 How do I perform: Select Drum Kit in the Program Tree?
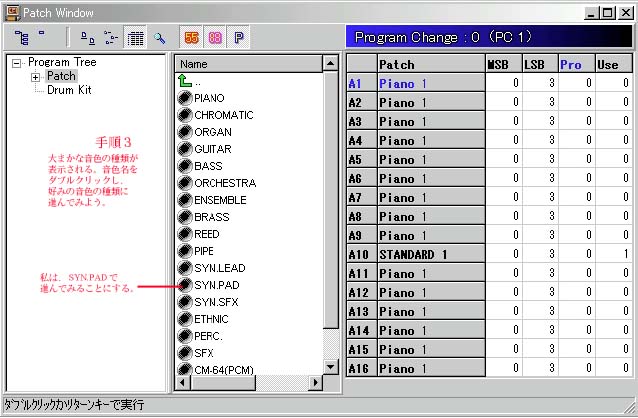point(69,90)
